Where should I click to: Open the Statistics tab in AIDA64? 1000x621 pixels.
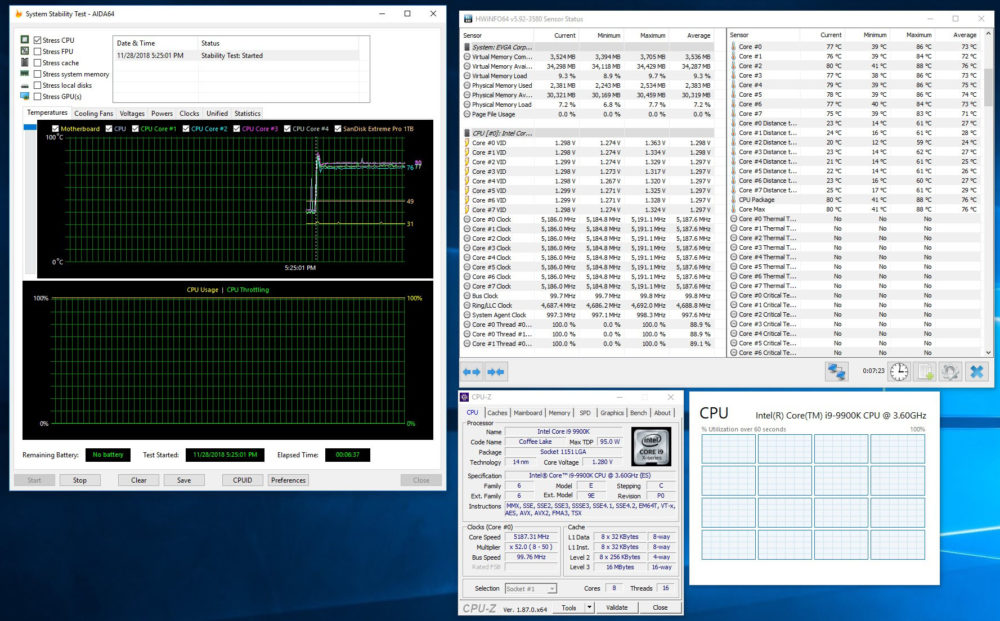point(247,113)
